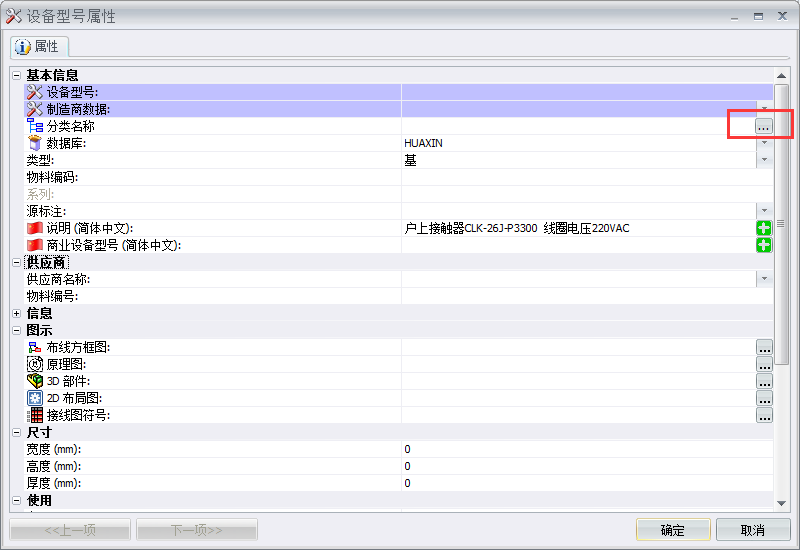Image resolution: width=800 pixels, height=550 pixels.
Task: Minimize the 设备型号属性 window
Action: coord(735,17)
